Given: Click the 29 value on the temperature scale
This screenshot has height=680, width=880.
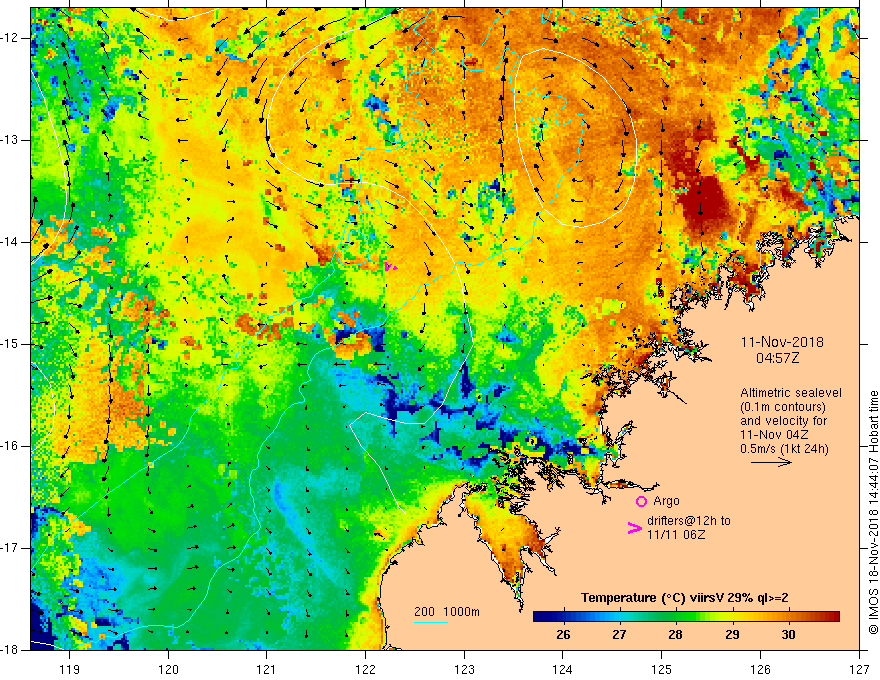Looking at the screenshot, I should [732, 635].
